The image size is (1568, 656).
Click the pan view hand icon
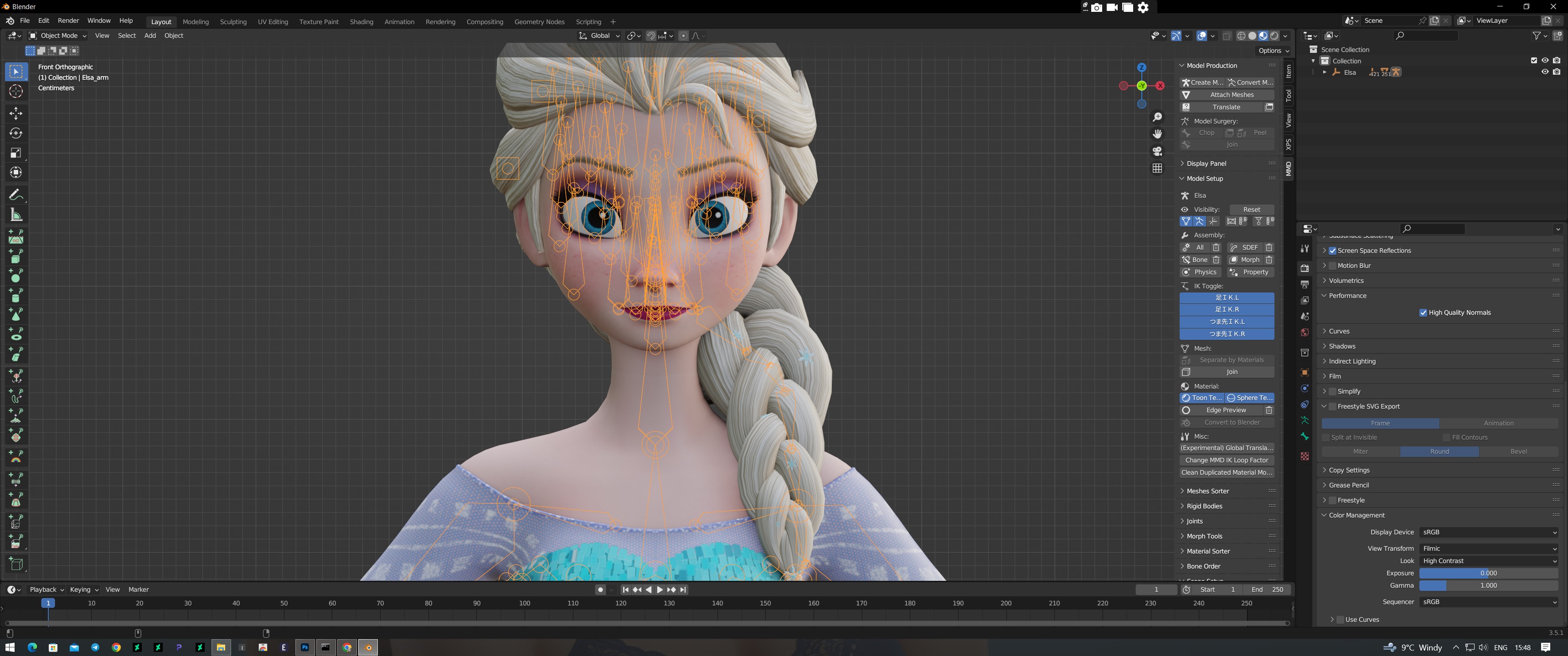(1157, 134)
